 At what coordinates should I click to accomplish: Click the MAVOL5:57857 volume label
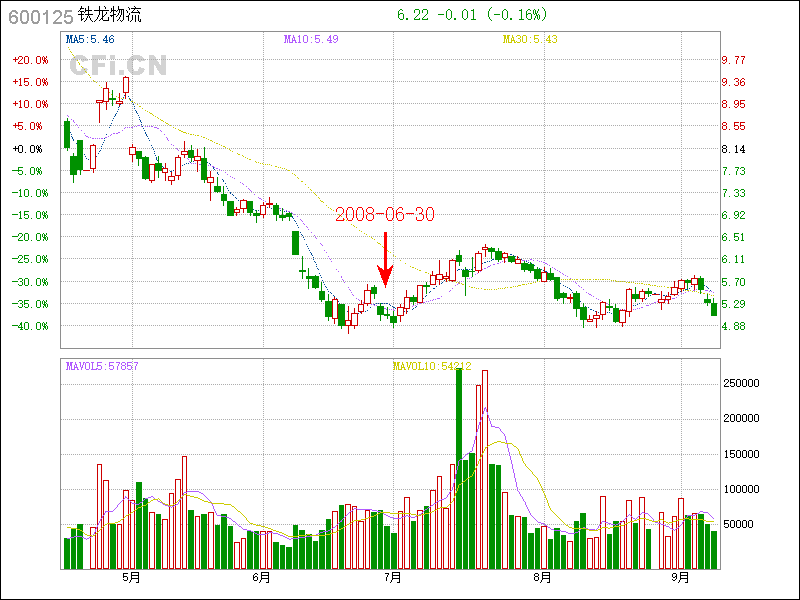(102, 366)
